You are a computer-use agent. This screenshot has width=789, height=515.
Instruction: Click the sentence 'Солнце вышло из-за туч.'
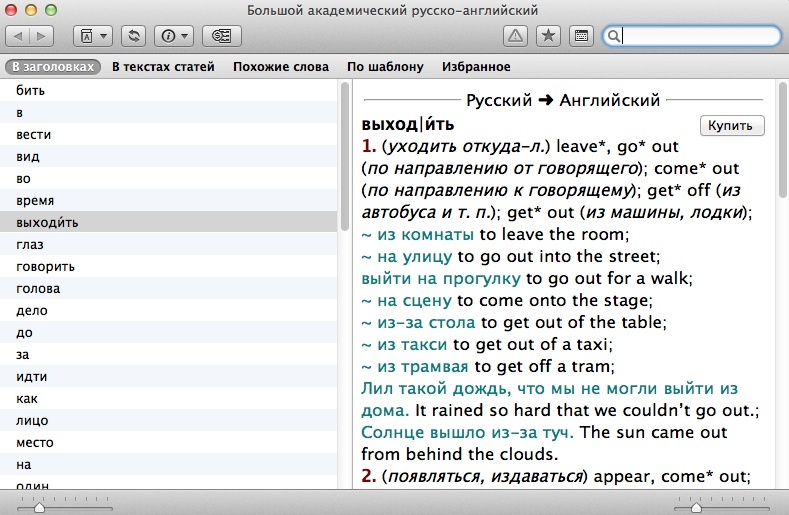467,432
